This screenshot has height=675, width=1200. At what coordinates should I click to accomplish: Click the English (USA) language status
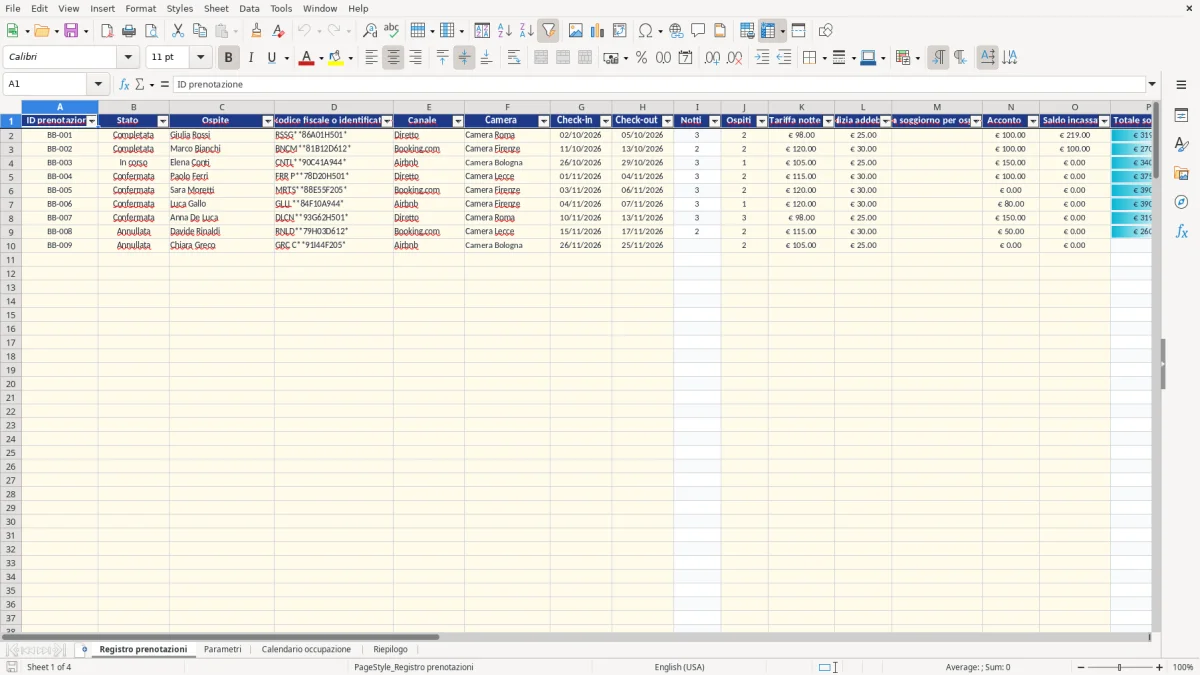[x=679, y=667]
